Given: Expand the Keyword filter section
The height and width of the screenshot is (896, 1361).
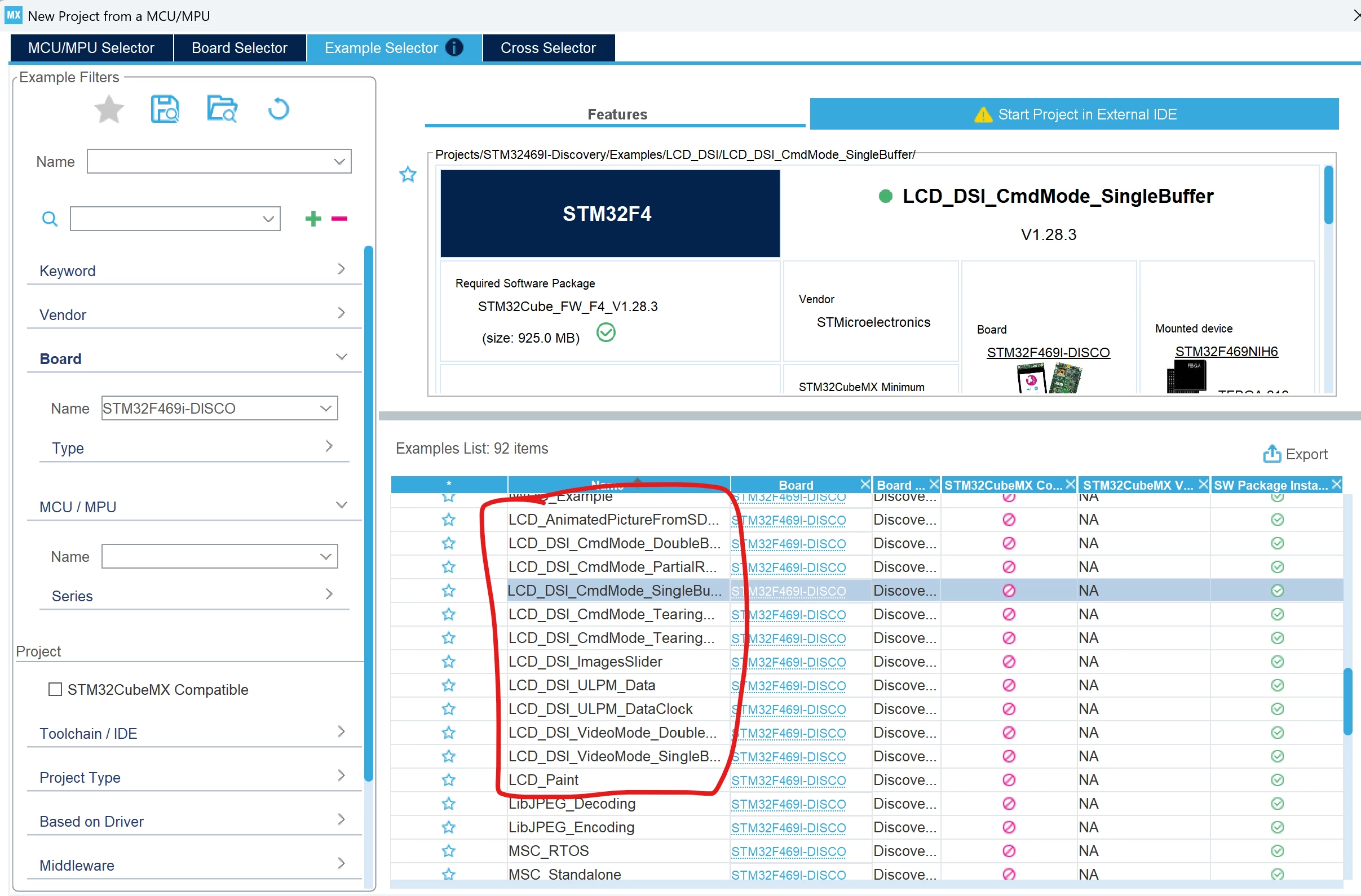Looking at the screenshot, I should (195, 270).
